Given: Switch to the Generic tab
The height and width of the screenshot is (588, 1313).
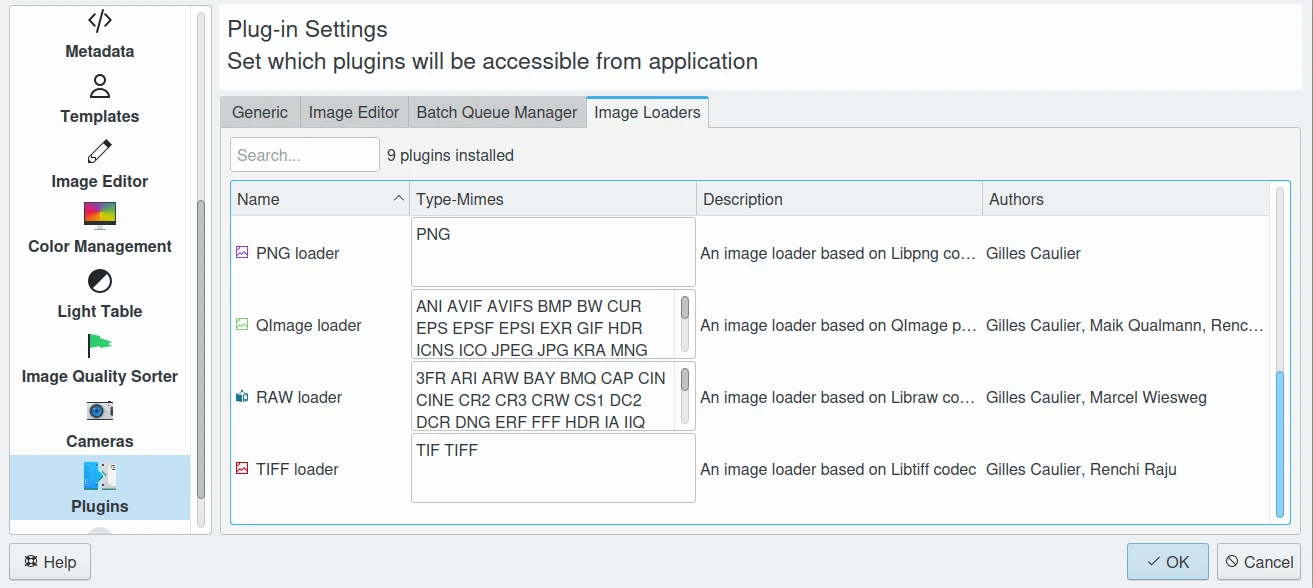Looking at the screenshot, I should (x=260, y=113).
